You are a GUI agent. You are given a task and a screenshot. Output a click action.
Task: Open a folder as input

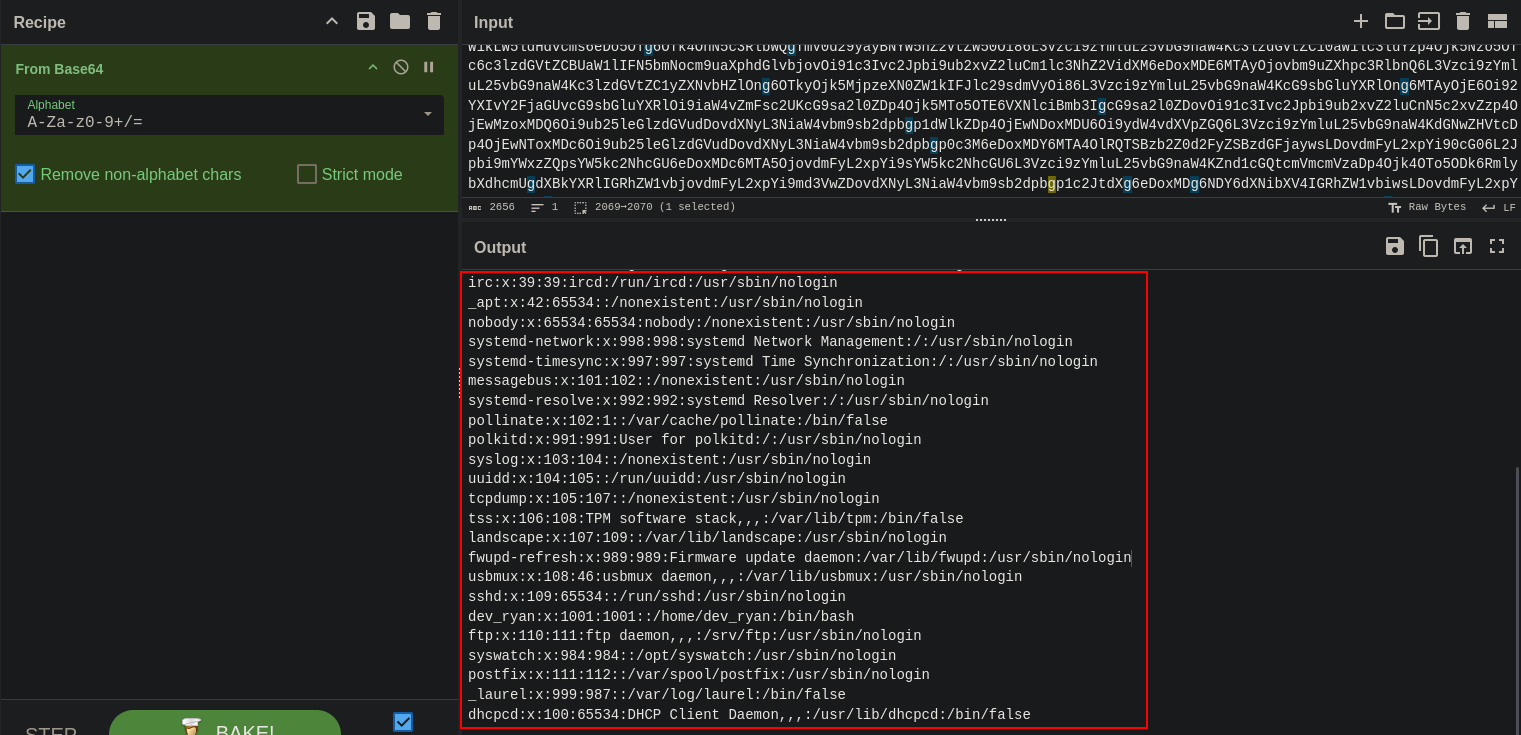[x=1395, y=21]
